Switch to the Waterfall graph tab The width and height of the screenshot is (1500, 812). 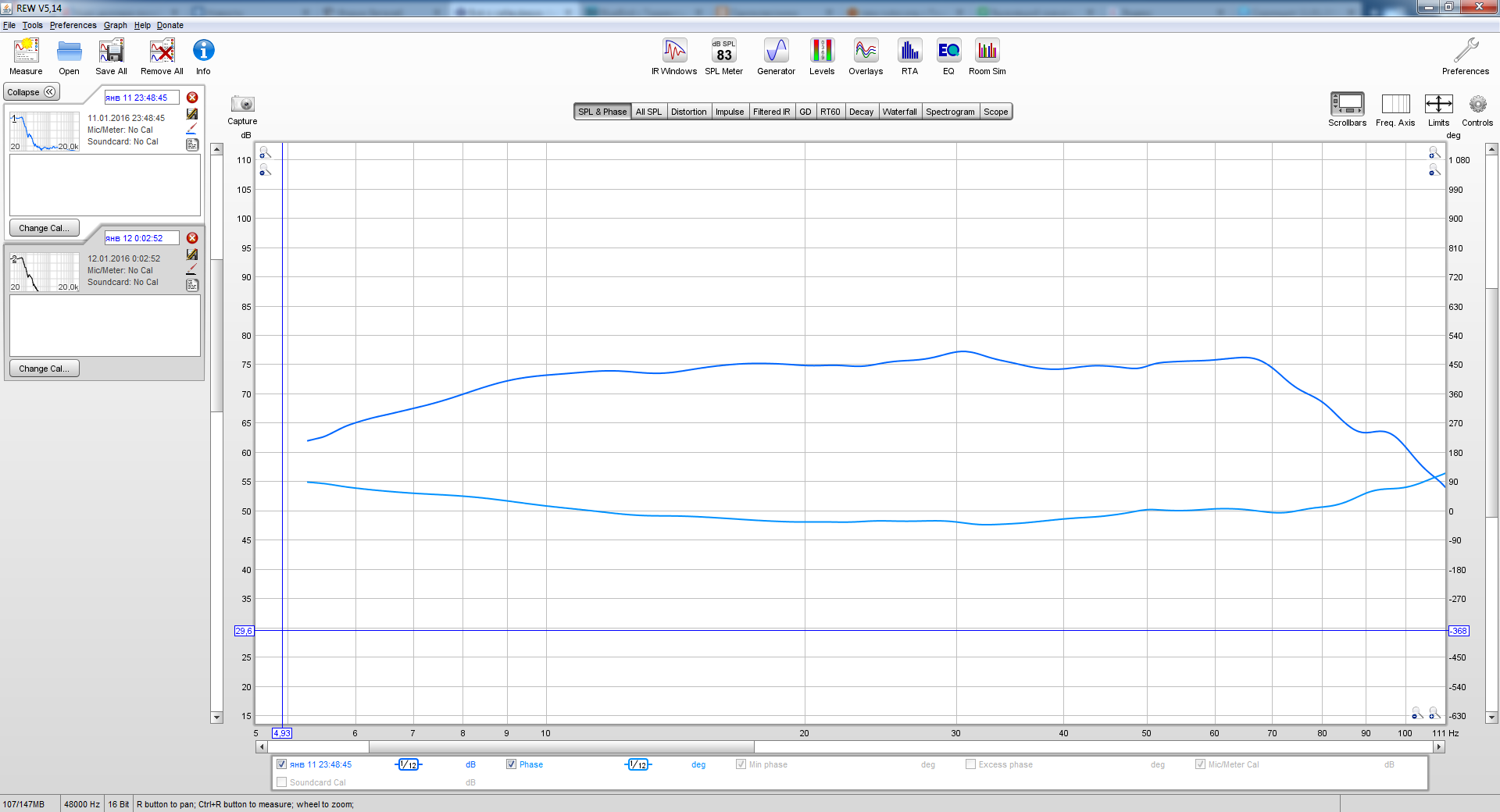pos(899,112)
